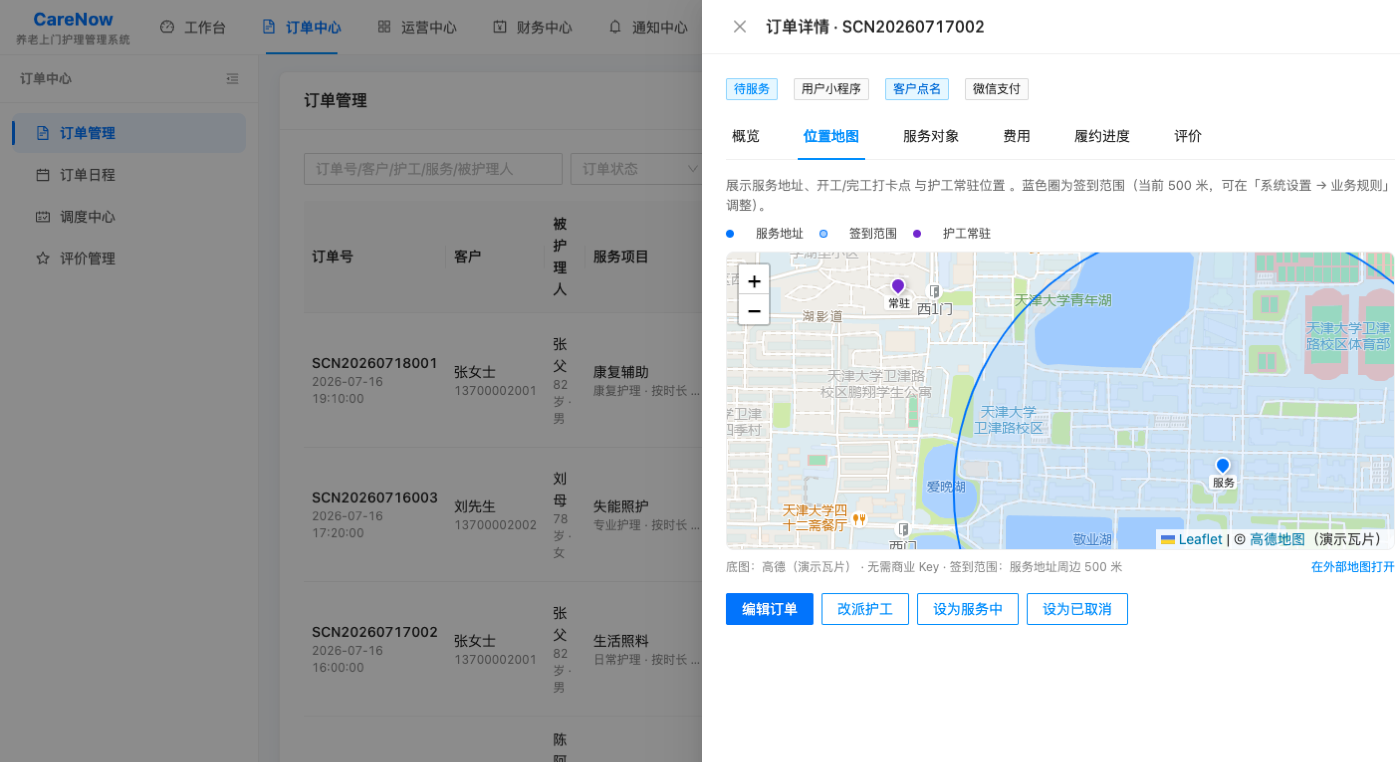Click 签到范围 legend item
1400x762 pixels.
click(858, 233)
